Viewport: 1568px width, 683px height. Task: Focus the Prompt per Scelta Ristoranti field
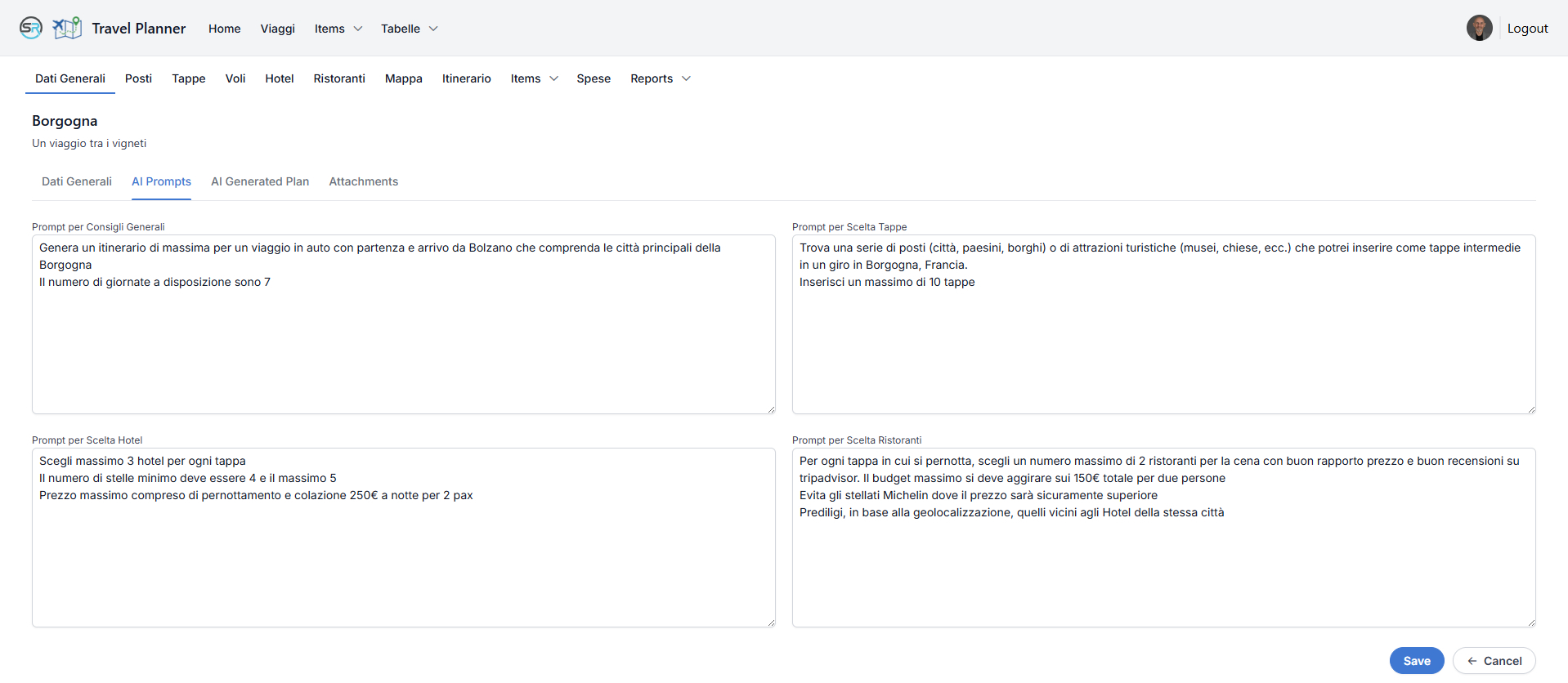[x=1163, y=564]
